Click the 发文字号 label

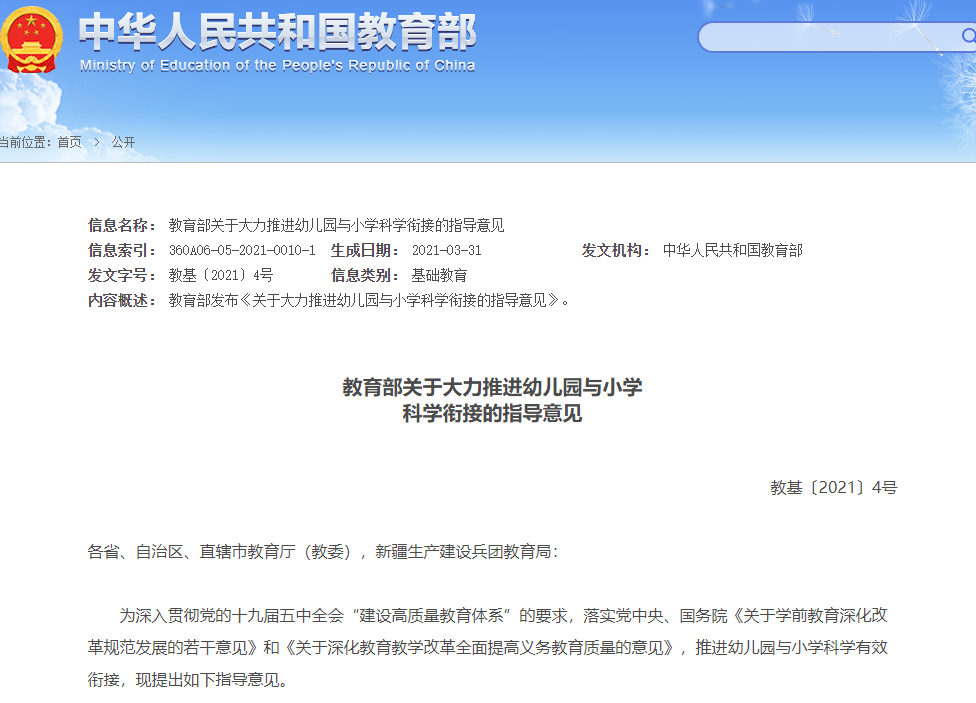pos(122,275)
